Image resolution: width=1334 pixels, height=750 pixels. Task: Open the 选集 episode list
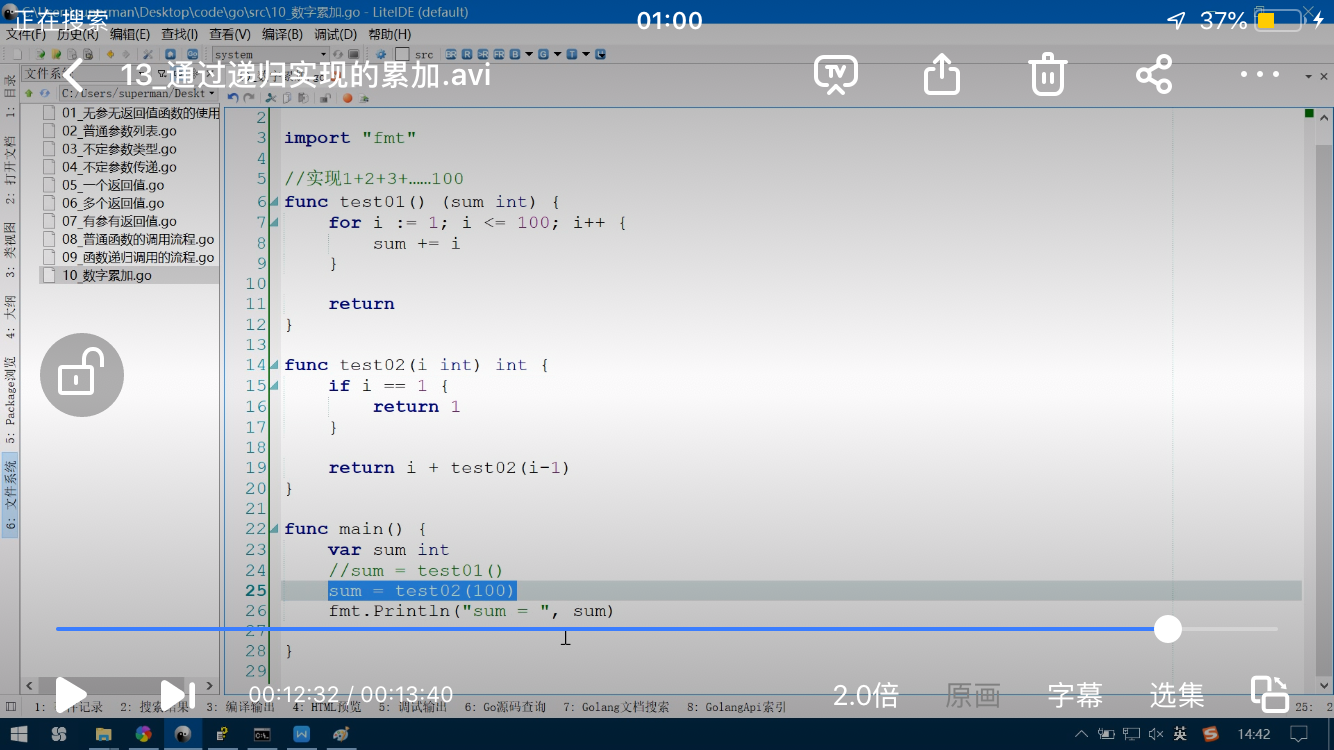tap(1177, 695)
